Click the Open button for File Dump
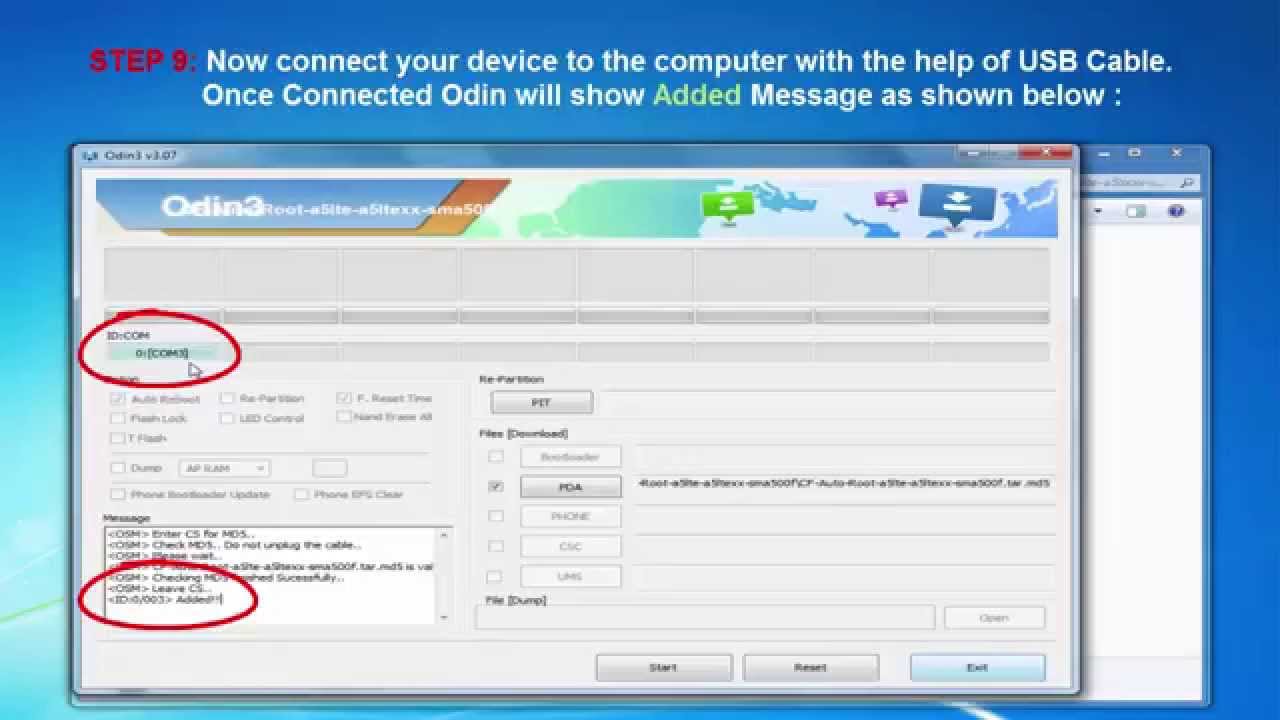 [x=994, y=618]
